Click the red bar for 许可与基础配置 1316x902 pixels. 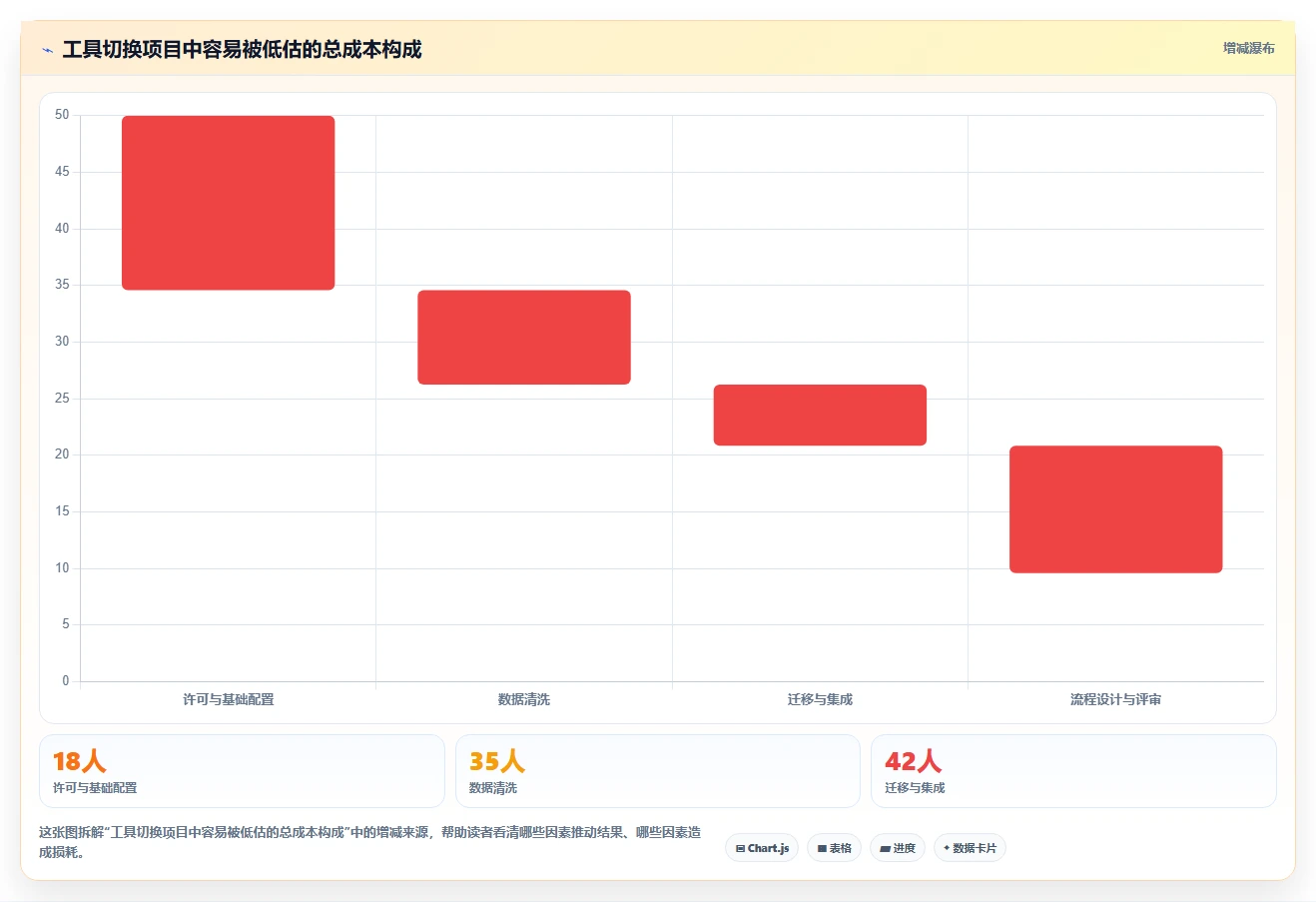[229, 203]
